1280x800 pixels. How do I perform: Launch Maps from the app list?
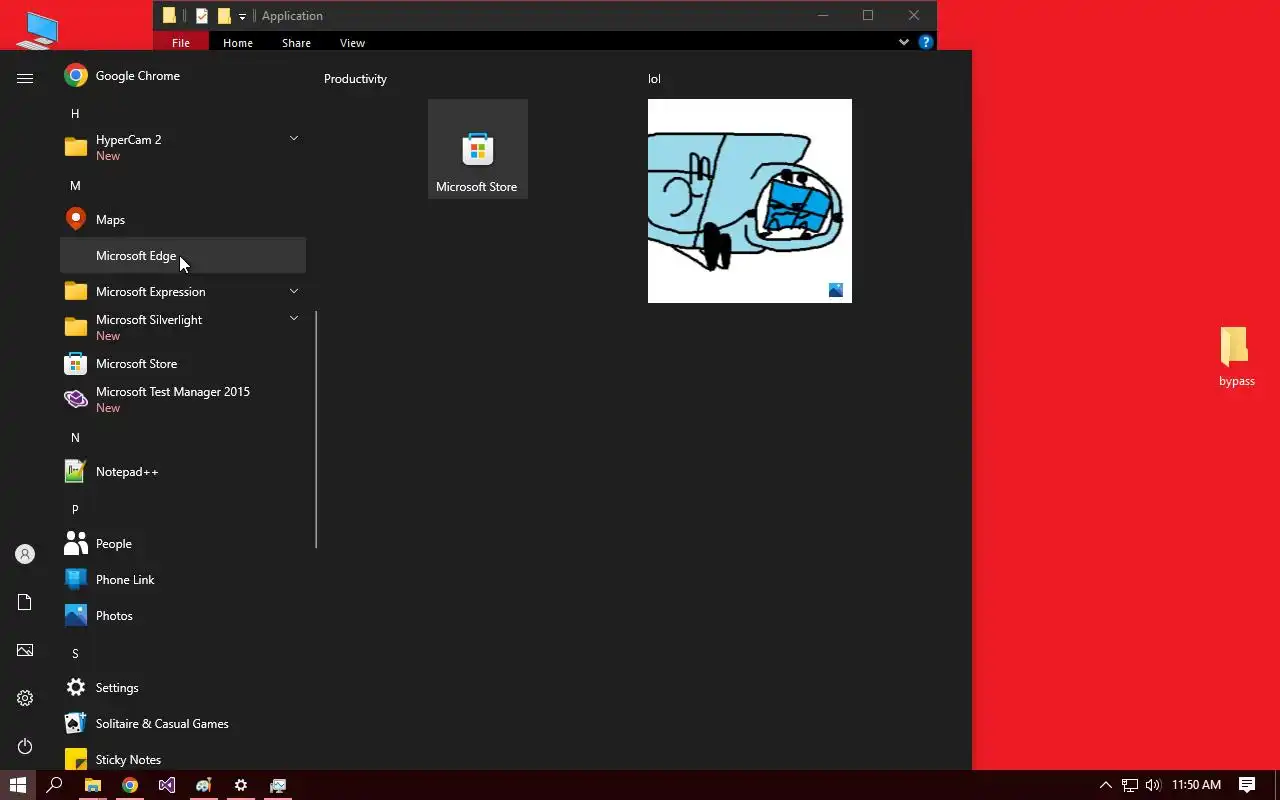click(x=183, y=220)
